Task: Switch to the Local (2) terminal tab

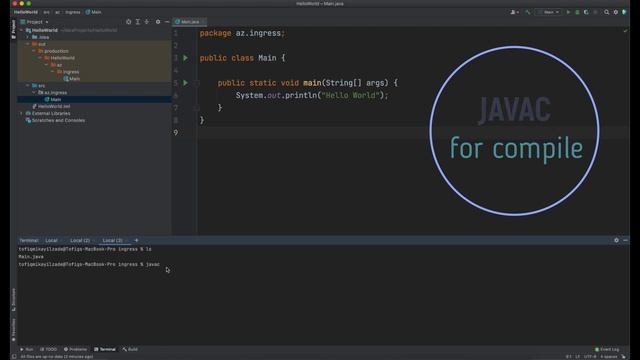Action: (x=80, y=240)
